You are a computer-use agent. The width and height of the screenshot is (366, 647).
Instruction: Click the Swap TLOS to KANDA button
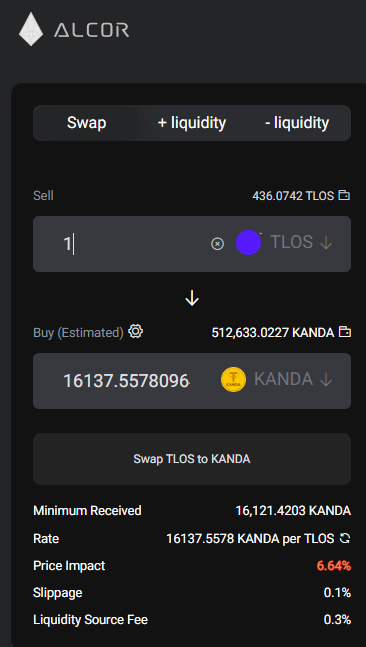tap(192, 459)
